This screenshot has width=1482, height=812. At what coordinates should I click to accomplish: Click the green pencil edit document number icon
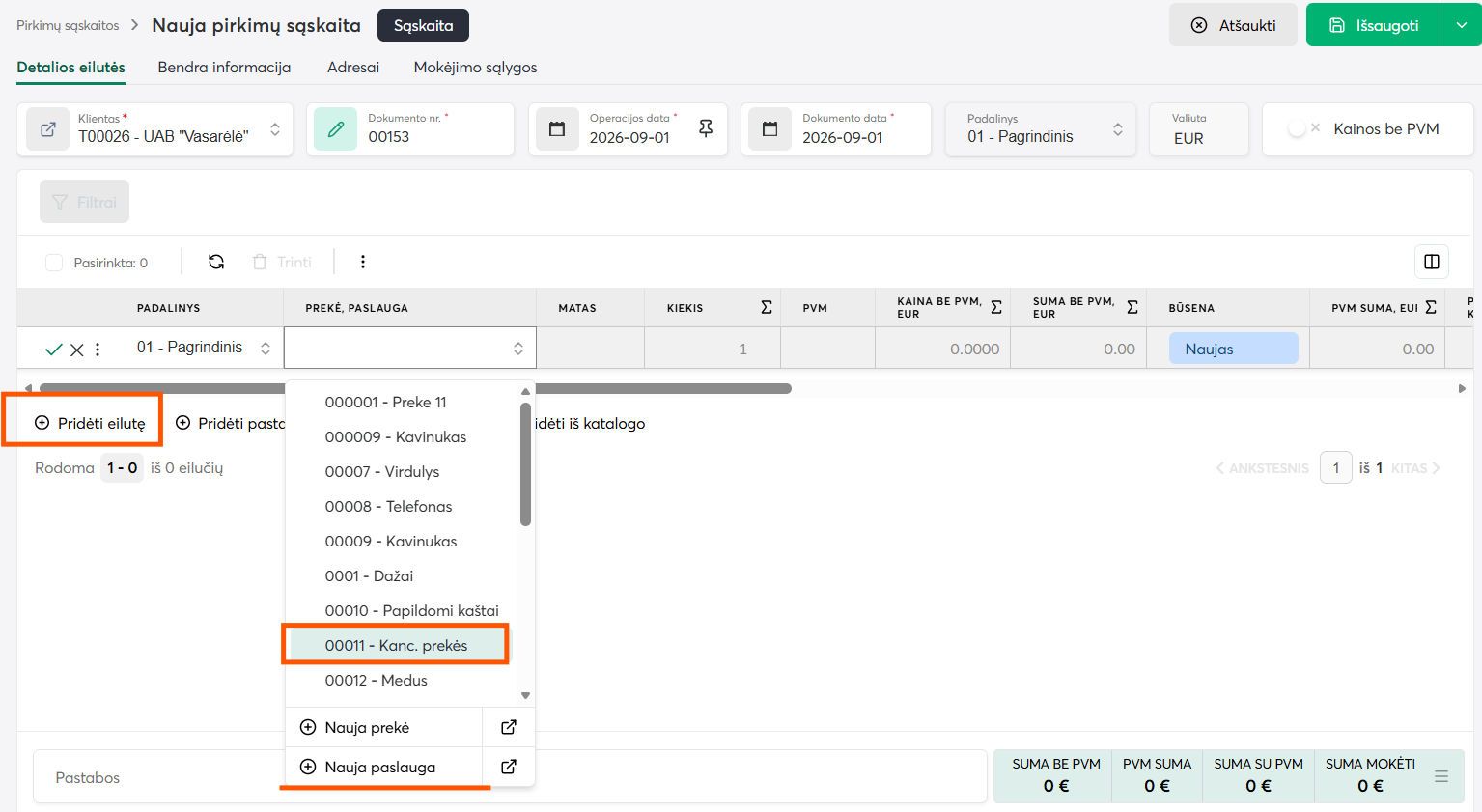(336, 129)
